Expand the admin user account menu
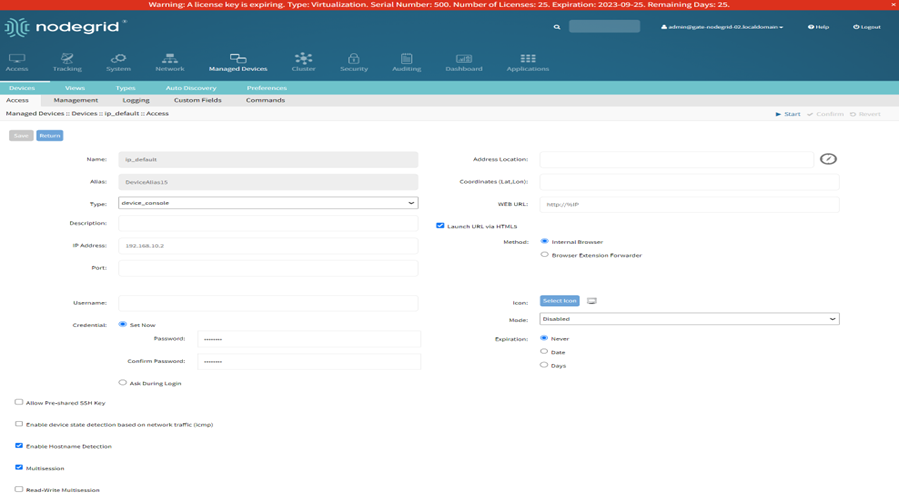Viewport: 899px width, 495px height. [722, 27]
